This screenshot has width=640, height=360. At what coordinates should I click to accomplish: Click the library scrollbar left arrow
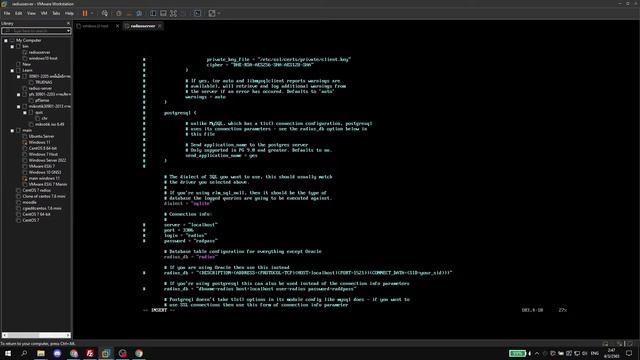pyautogui.click(x=4, y=335)
